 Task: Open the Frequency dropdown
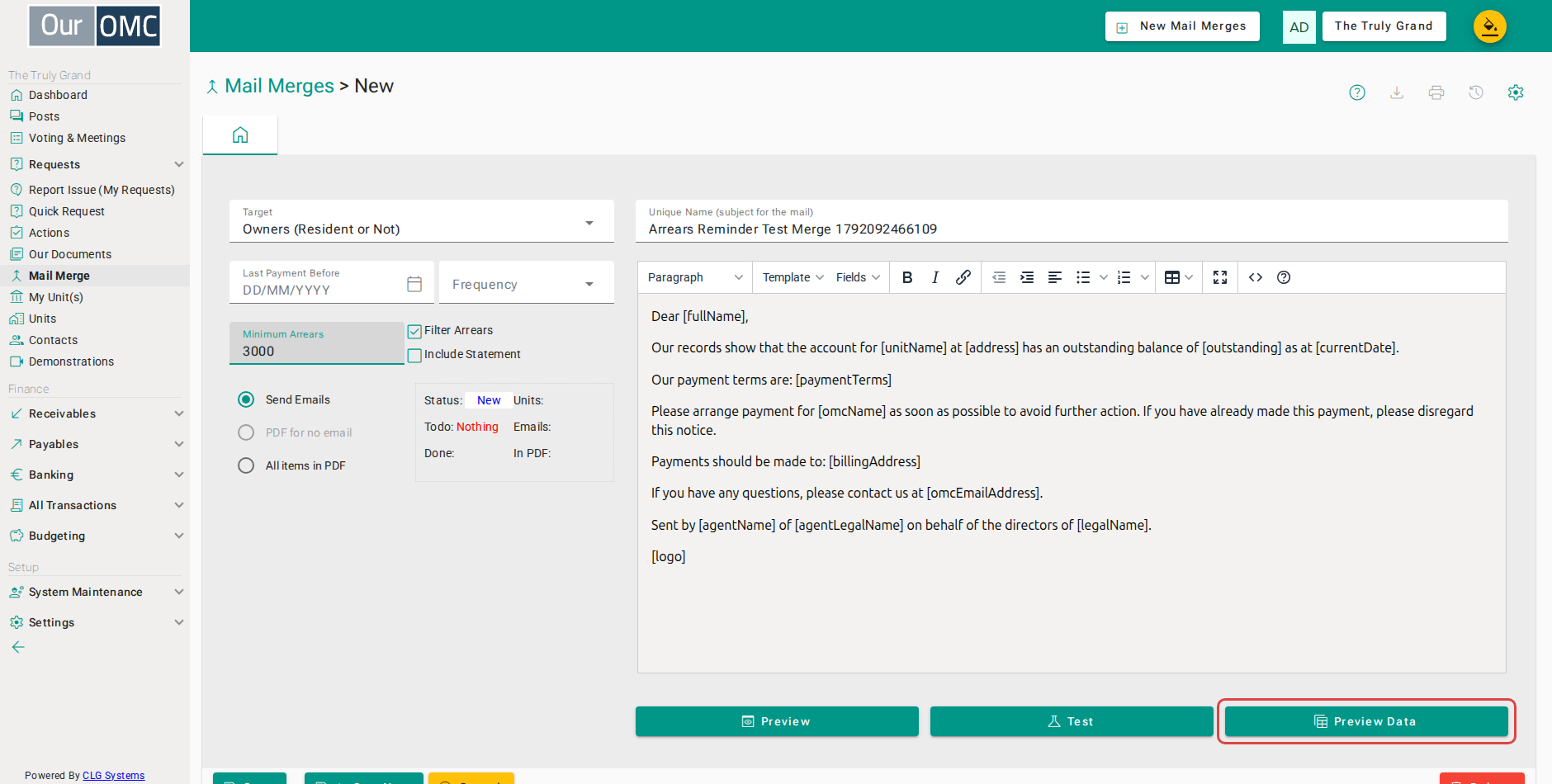[527, 282]
